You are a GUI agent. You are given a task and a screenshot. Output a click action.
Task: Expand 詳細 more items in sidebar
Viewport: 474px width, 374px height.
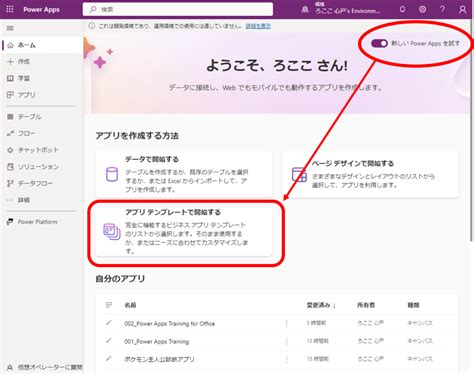click(x=42, y=200)
